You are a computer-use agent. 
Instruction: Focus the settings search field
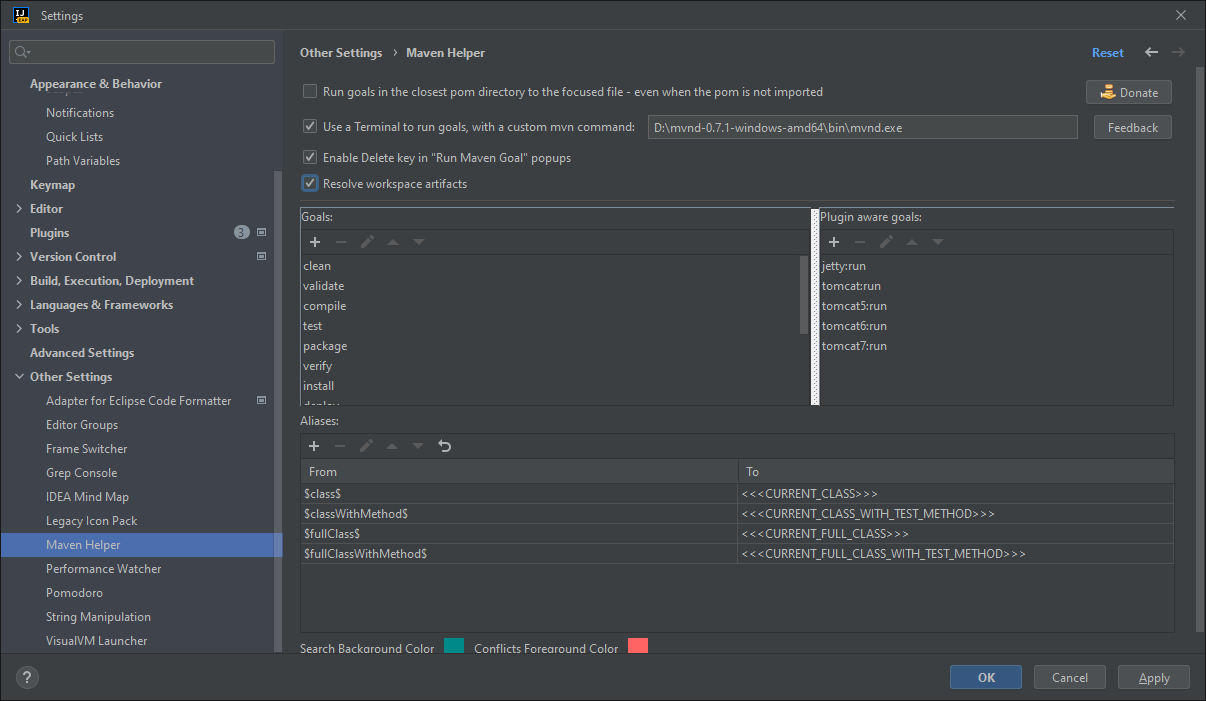pos(141,52)
